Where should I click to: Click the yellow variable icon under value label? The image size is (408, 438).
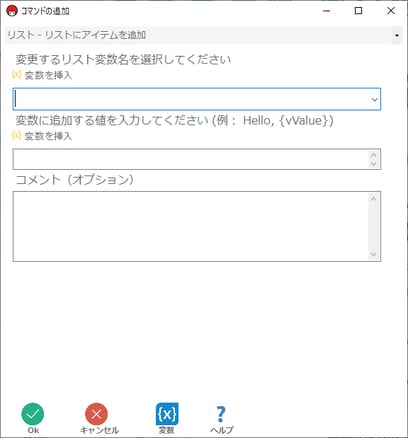pos(16,135)
